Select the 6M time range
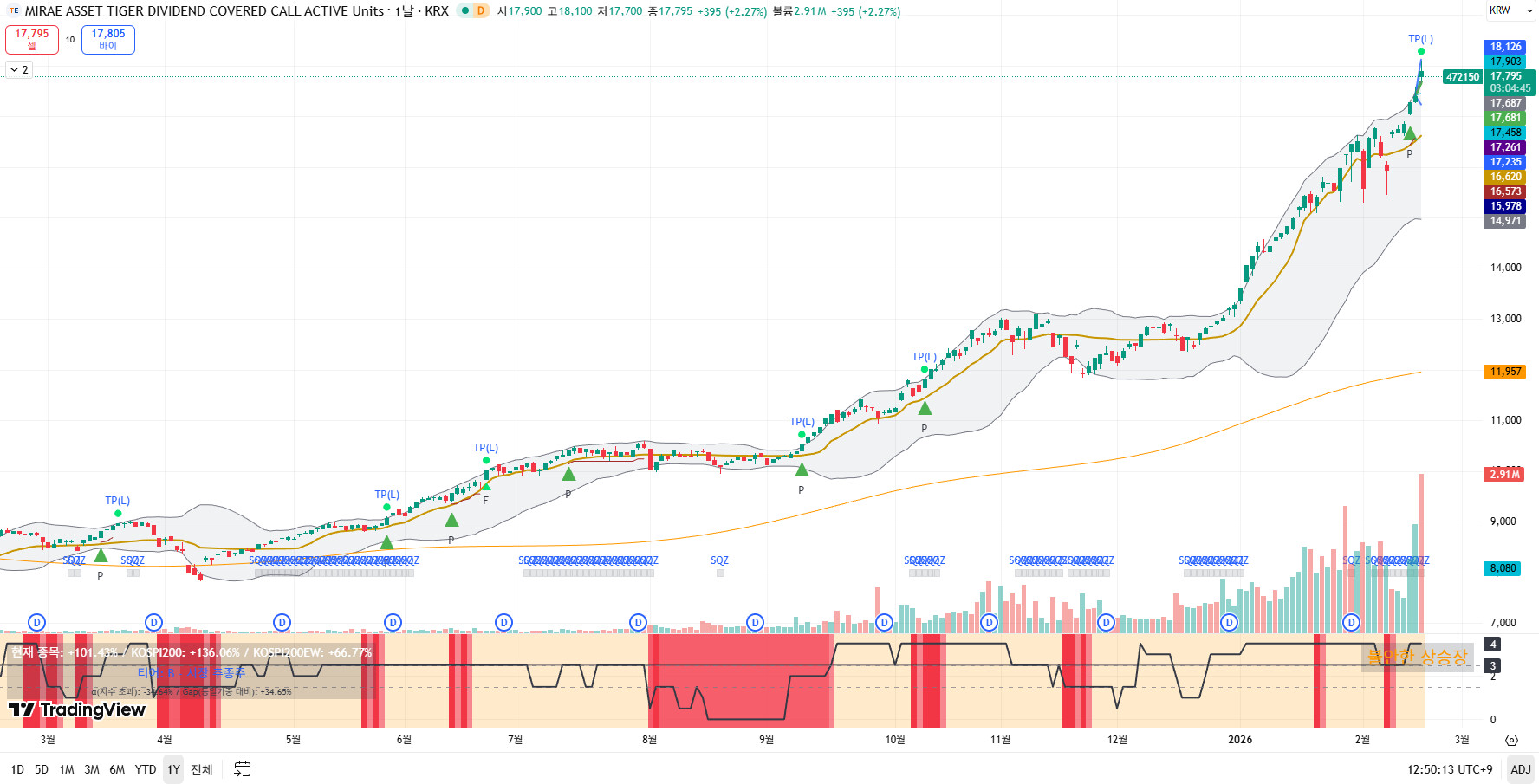1539x784 pixels. [x=117, y=769]
